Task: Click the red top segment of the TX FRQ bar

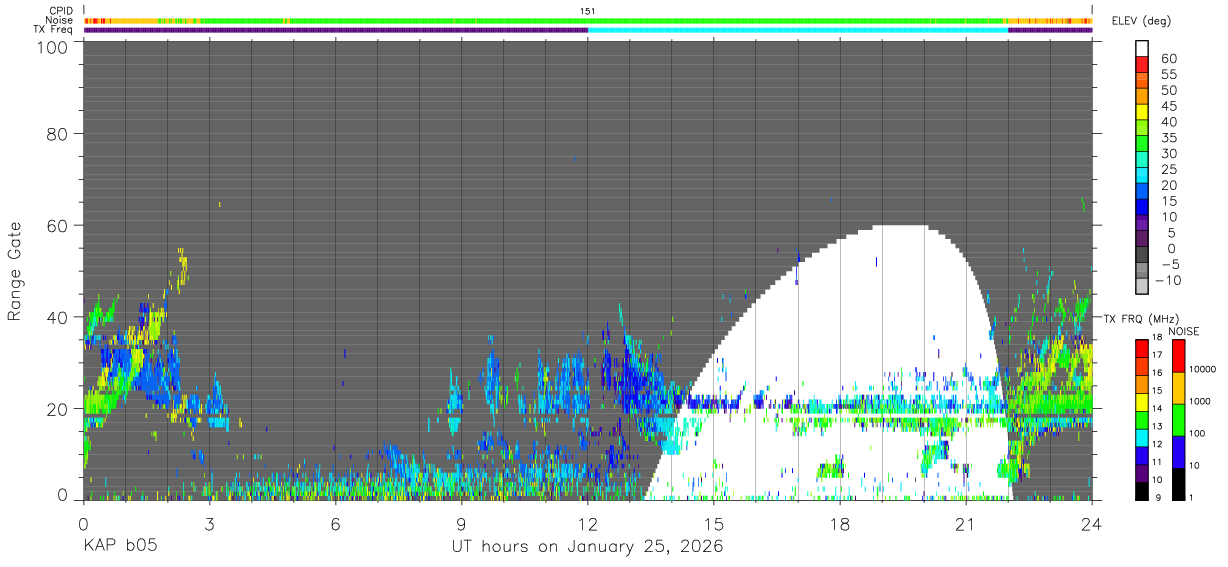Action: pyautogui.click(x=1142, y=346)
